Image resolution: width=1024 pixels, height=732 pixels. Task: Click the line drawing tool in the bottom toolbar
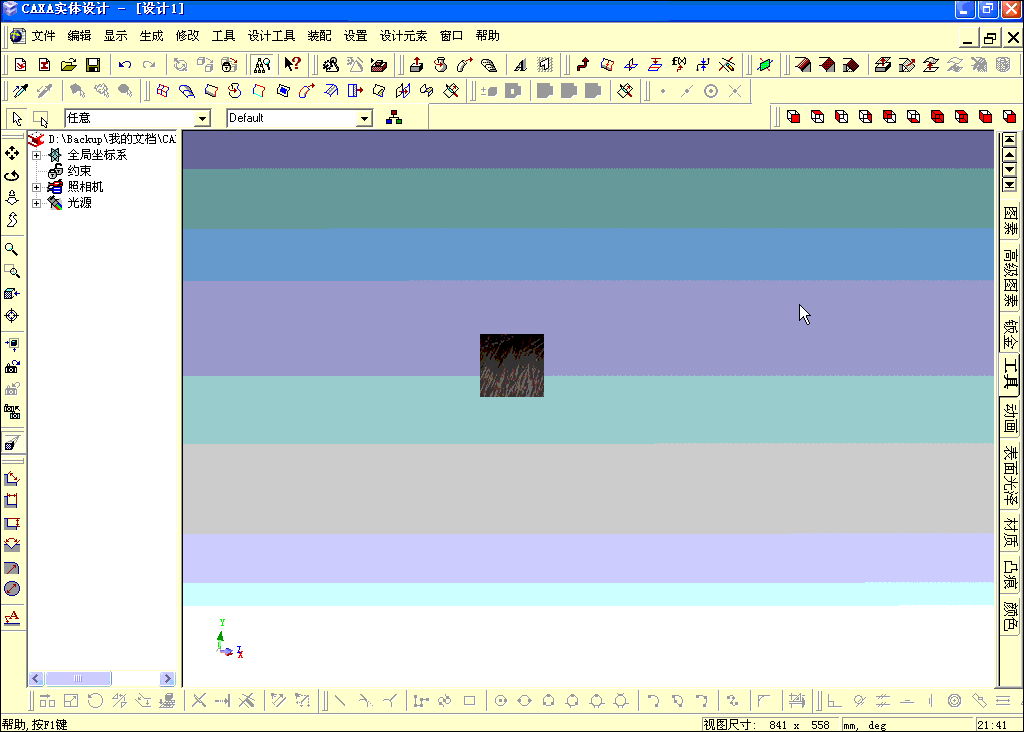click(x=340, y=701)
